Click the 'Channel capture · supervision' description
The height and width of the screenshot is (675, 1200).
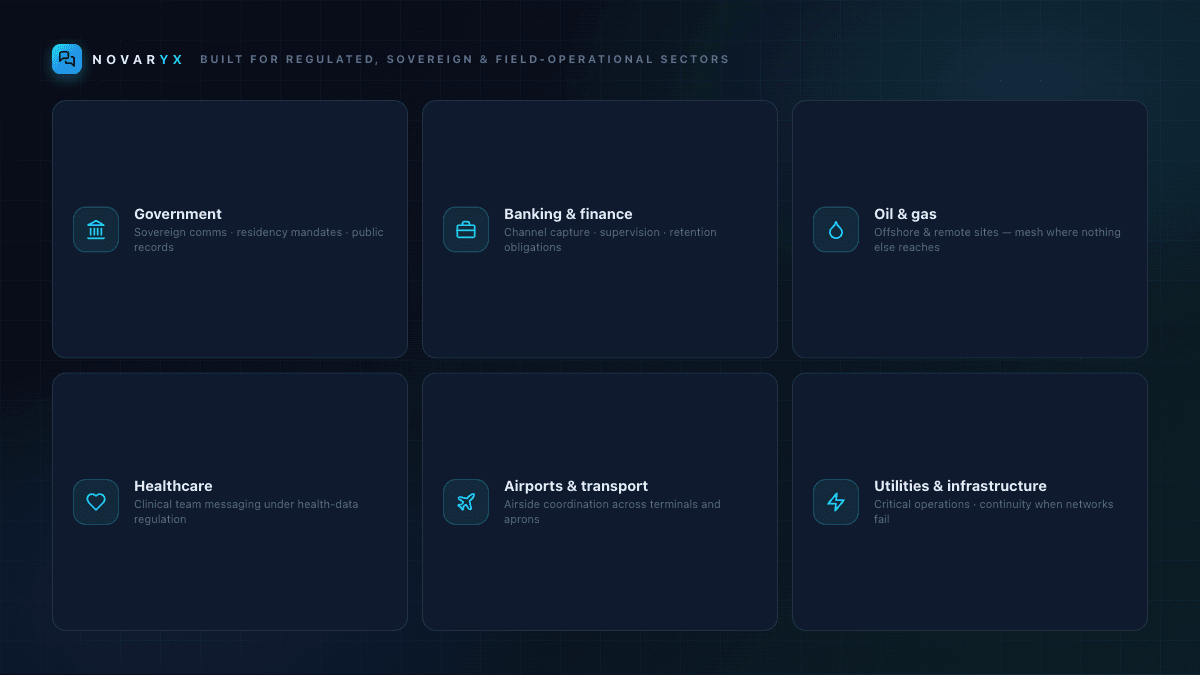tap(610, 240)
